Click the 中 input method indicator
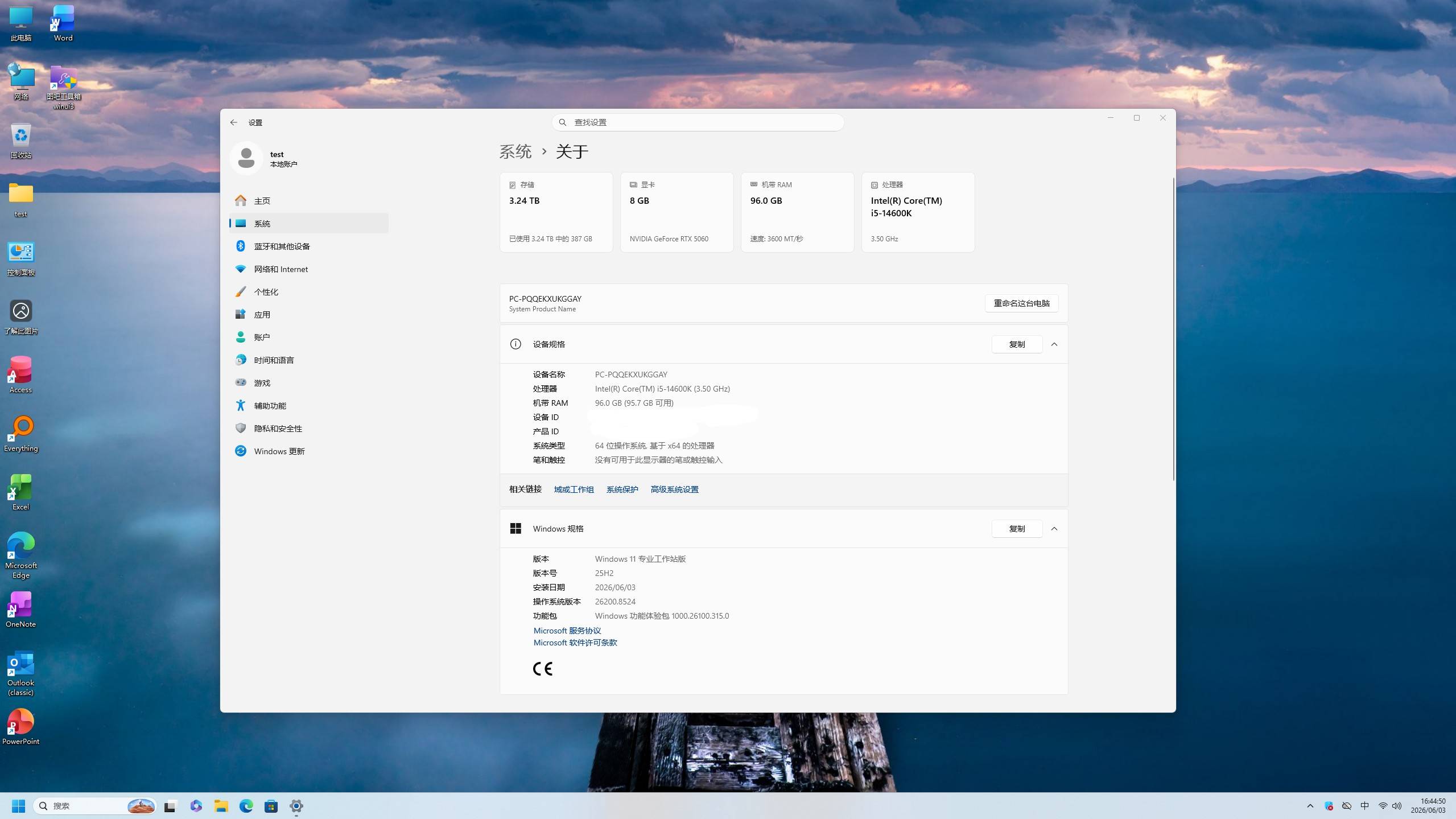Viewport: 1456px width, 819px height. point(1364,806)
